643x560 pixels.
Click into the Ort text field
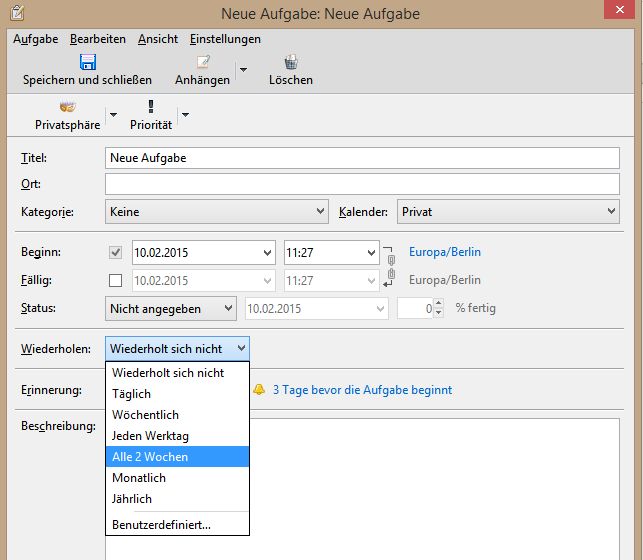click(362, 184)
